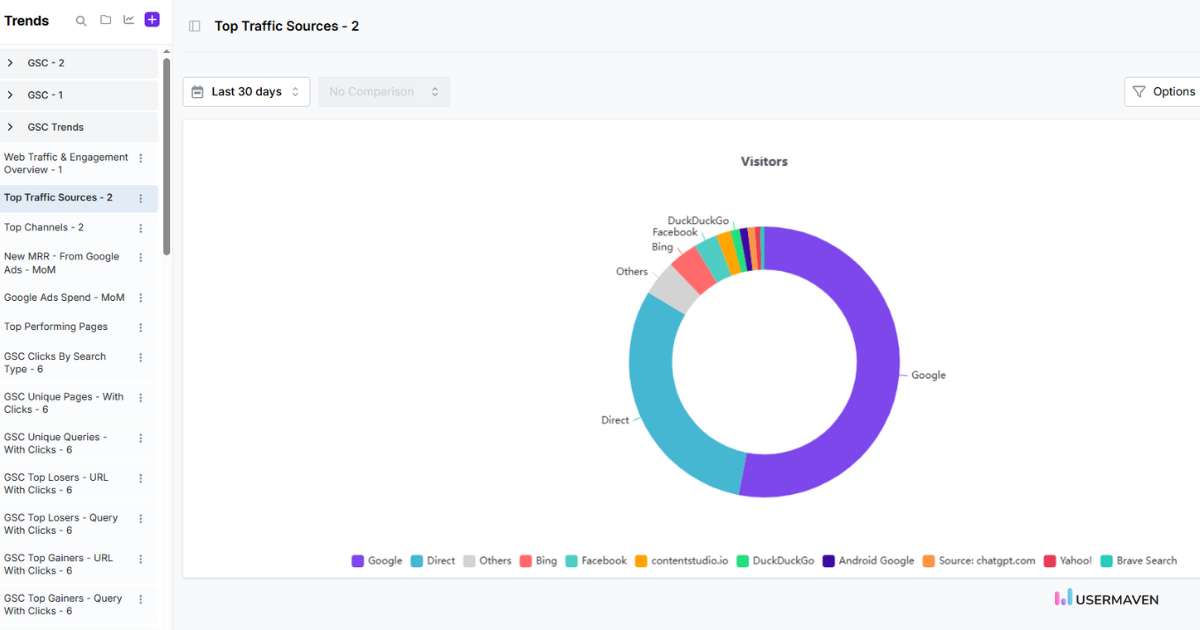
Task: Toggle Brave Search series in legend
Action: (1139, 561)
